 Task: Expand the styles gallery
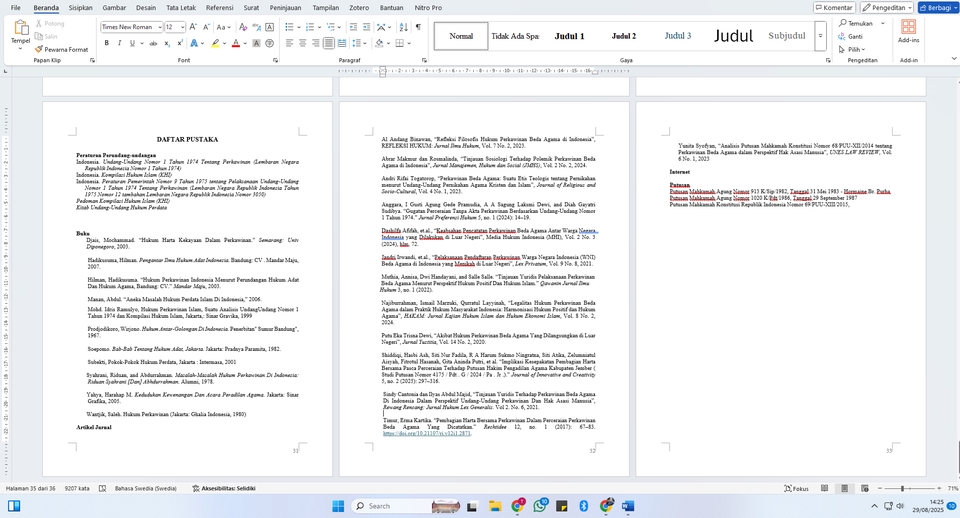[x=825, y=47]
